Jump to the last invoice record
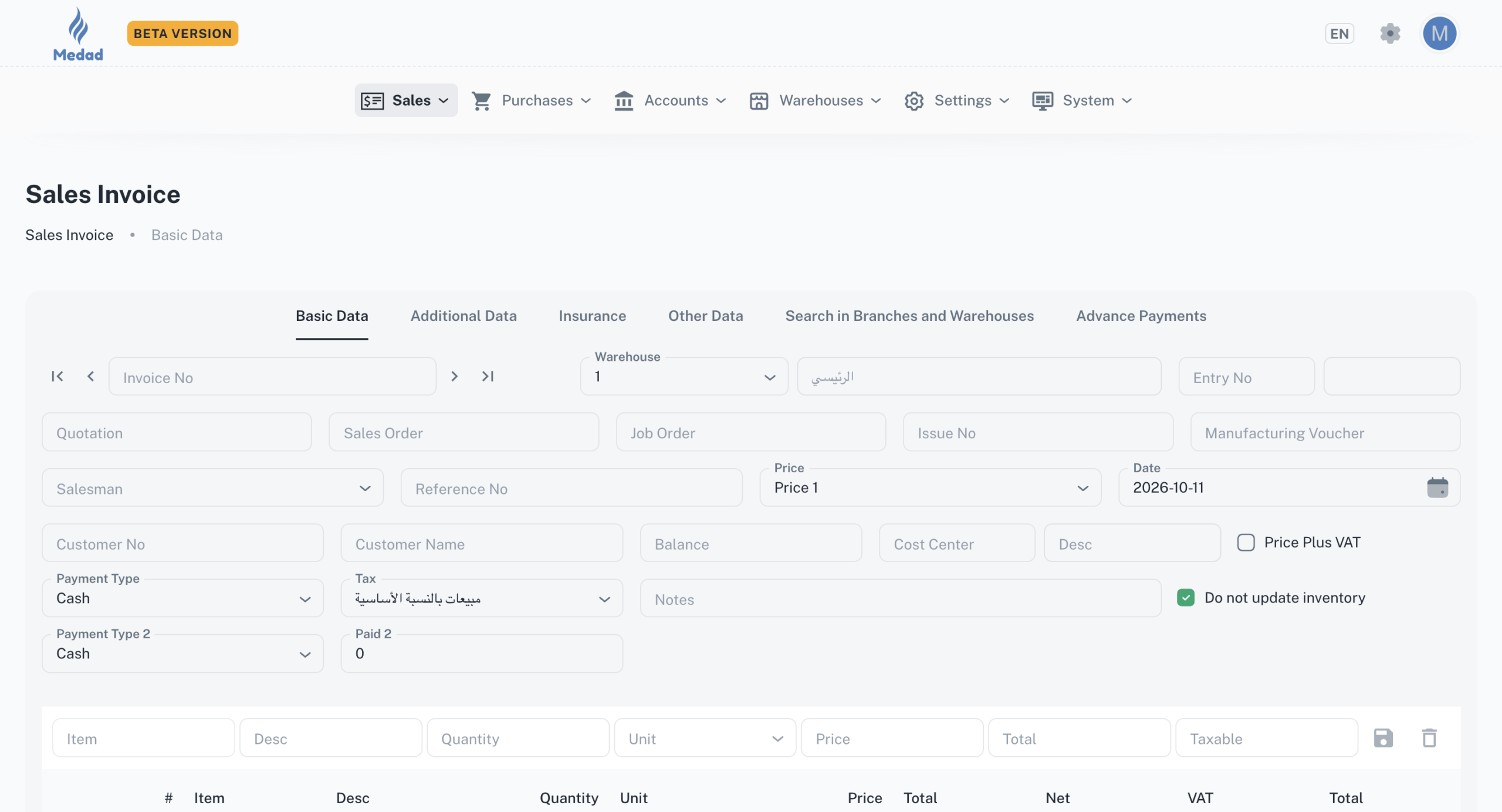 [488, 376]
